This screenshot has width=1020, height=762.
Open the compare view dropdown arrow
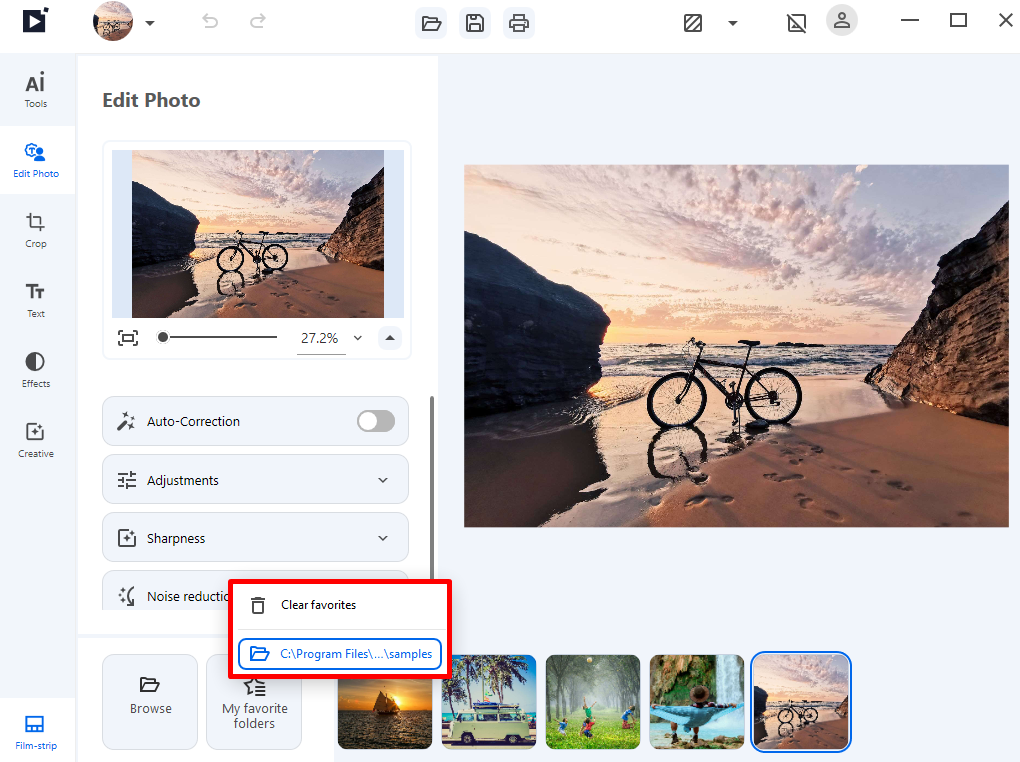tap(732, 23)
